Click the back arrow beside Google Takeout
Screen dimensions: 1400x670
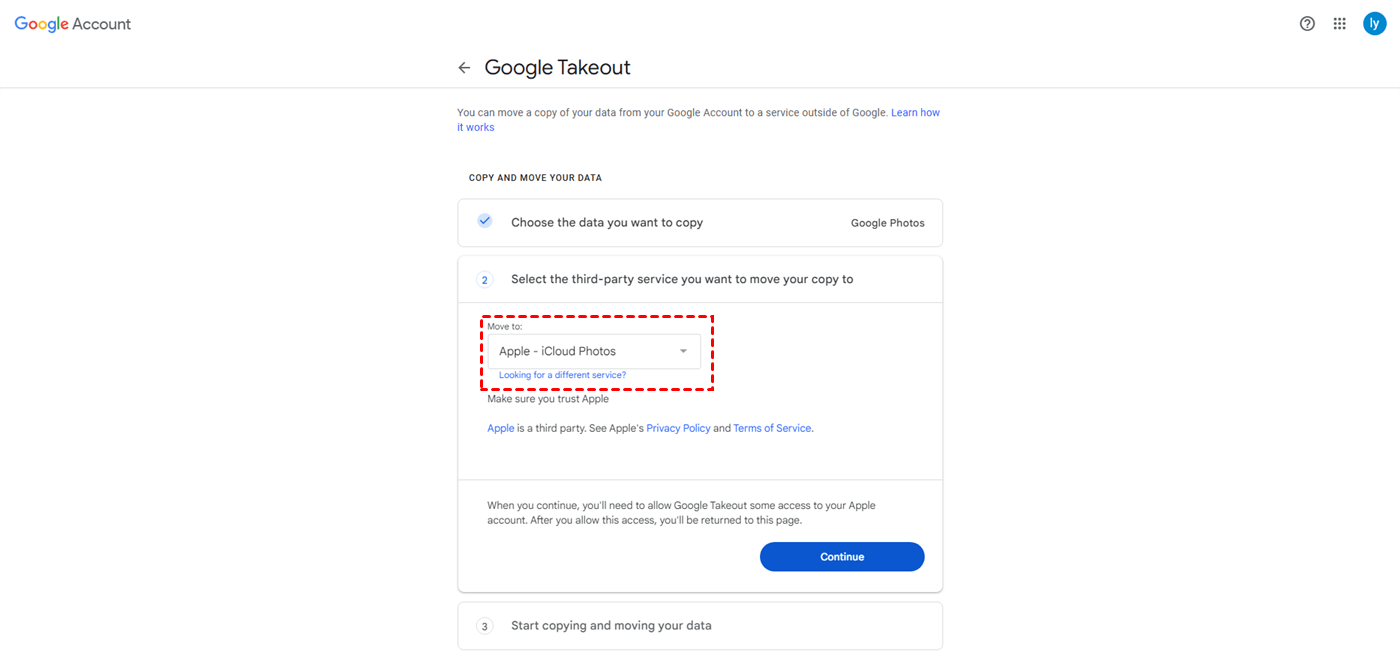[464, 68]
